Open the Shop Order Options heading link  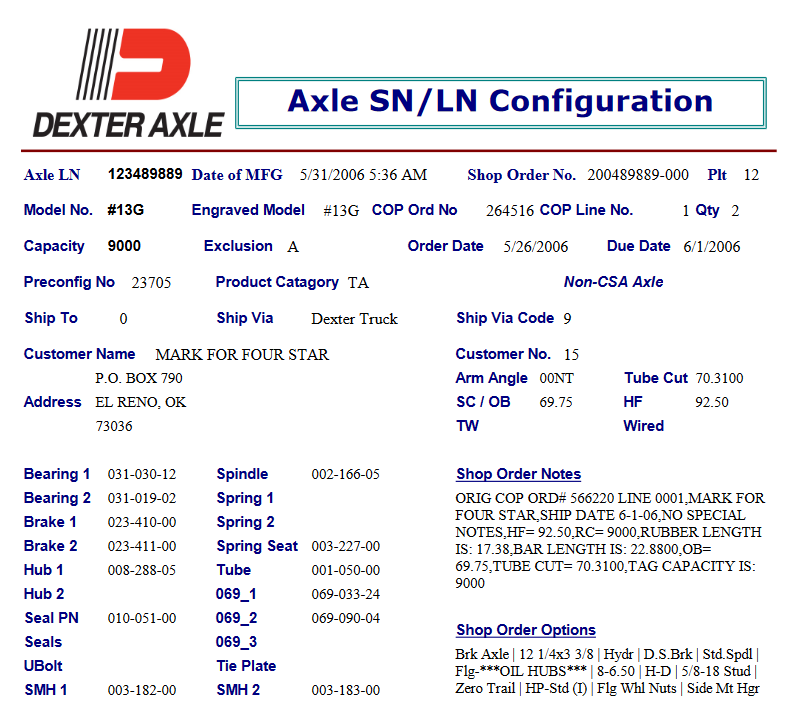525,630
